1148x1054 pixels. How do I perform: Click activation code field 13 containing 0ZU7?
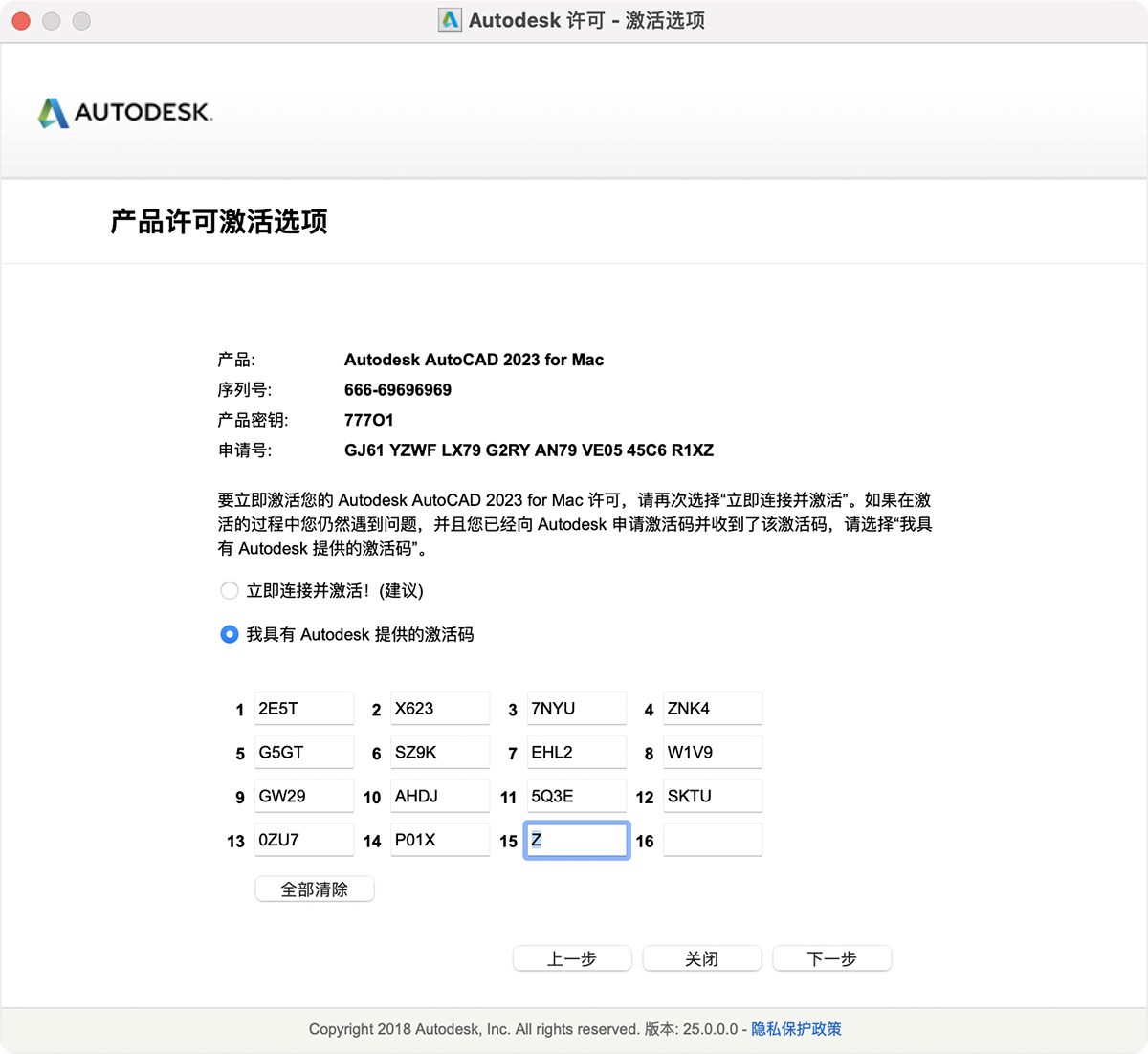(x=304, y=840)
